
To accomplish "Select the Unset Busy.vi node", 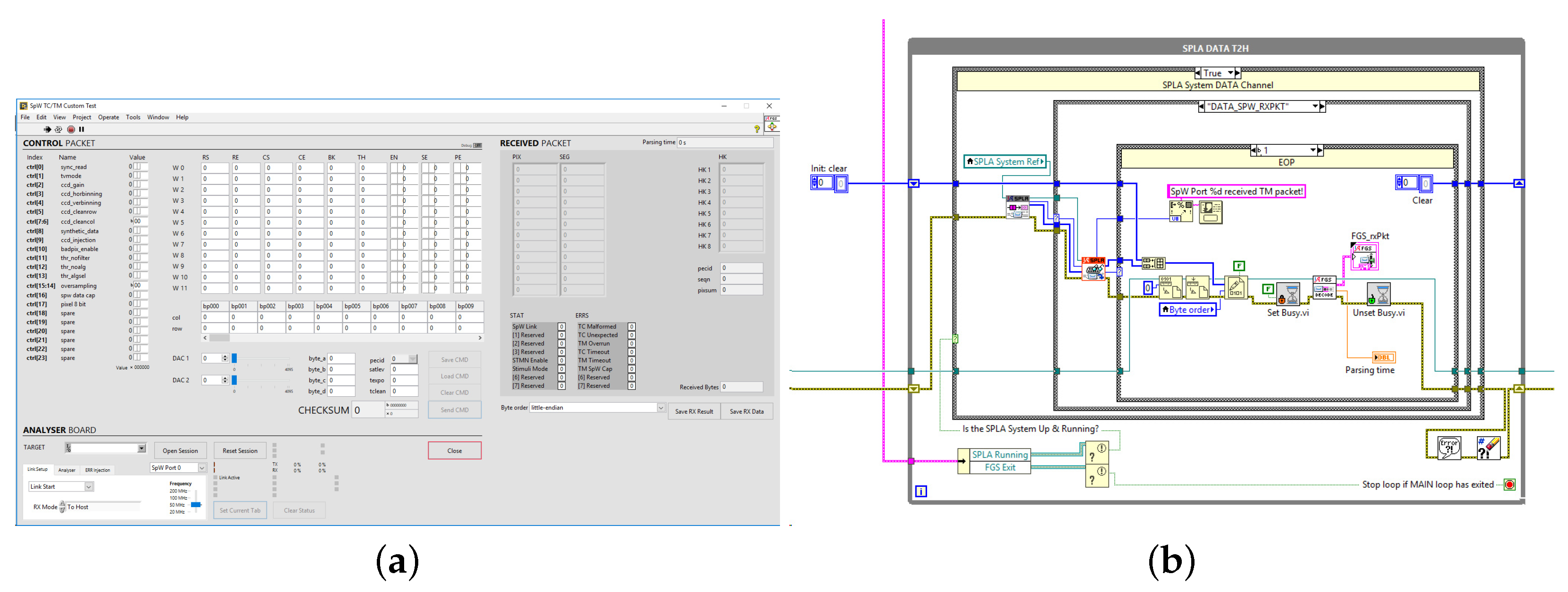I will click(1379, 295).
